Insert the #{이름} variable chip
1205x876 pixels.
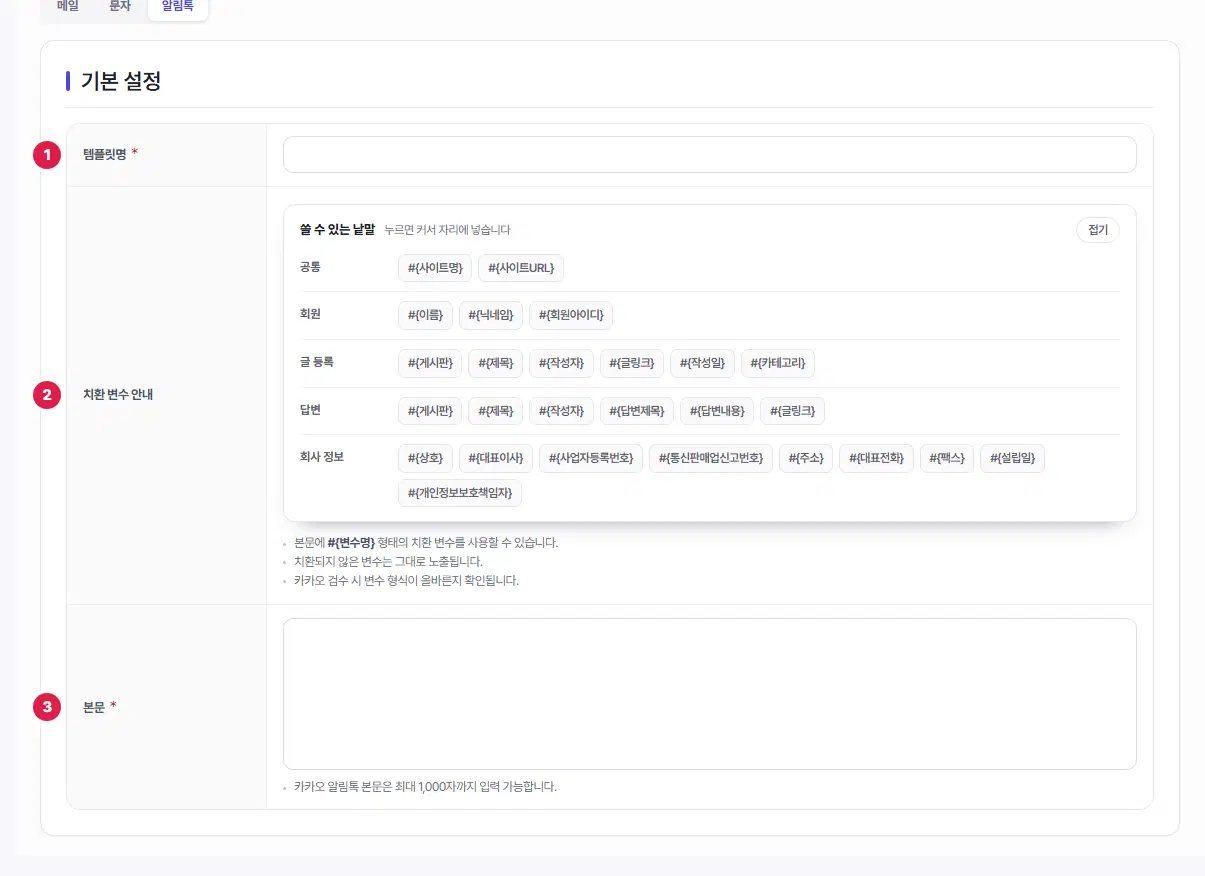[x=425, y=315]
